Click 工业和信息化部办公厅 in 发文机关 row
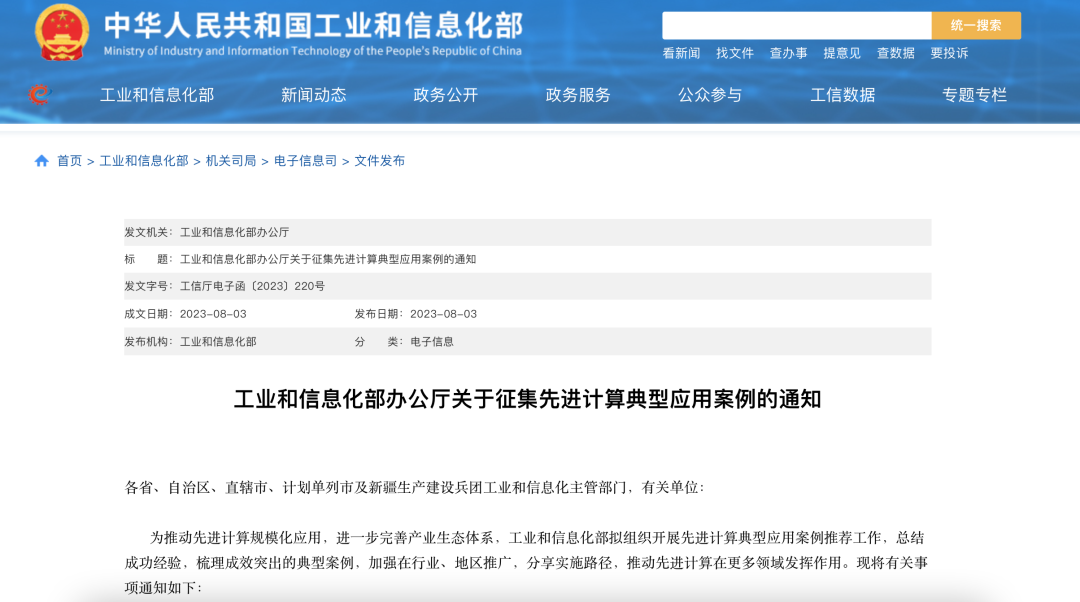Screen dimensions: 1080x602 coord(234,232)
